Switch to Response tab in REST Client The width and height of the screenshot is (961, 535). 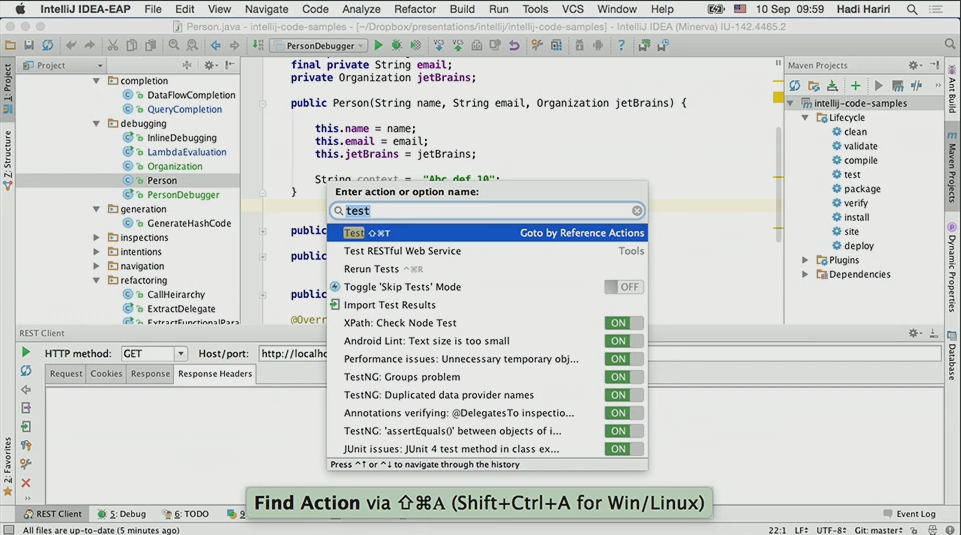pos(150,374)
